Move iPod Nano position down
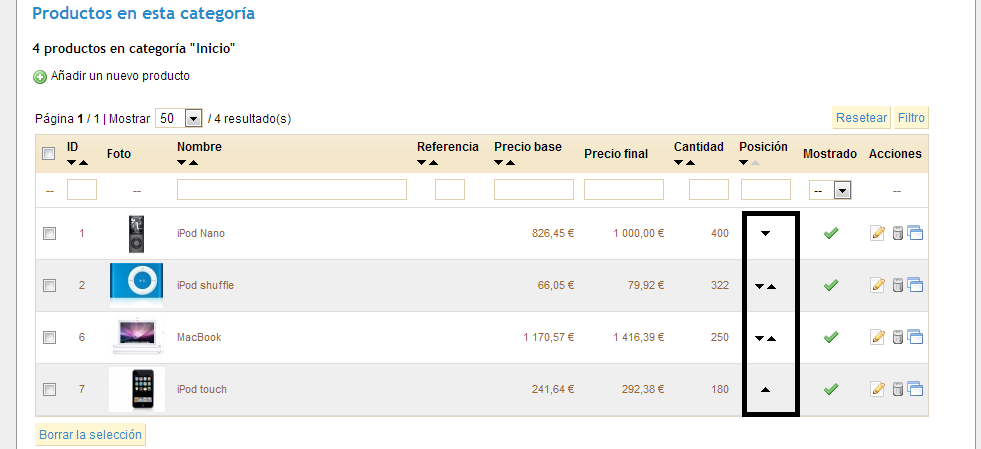The image size is (981, 449). click(765, 234)
